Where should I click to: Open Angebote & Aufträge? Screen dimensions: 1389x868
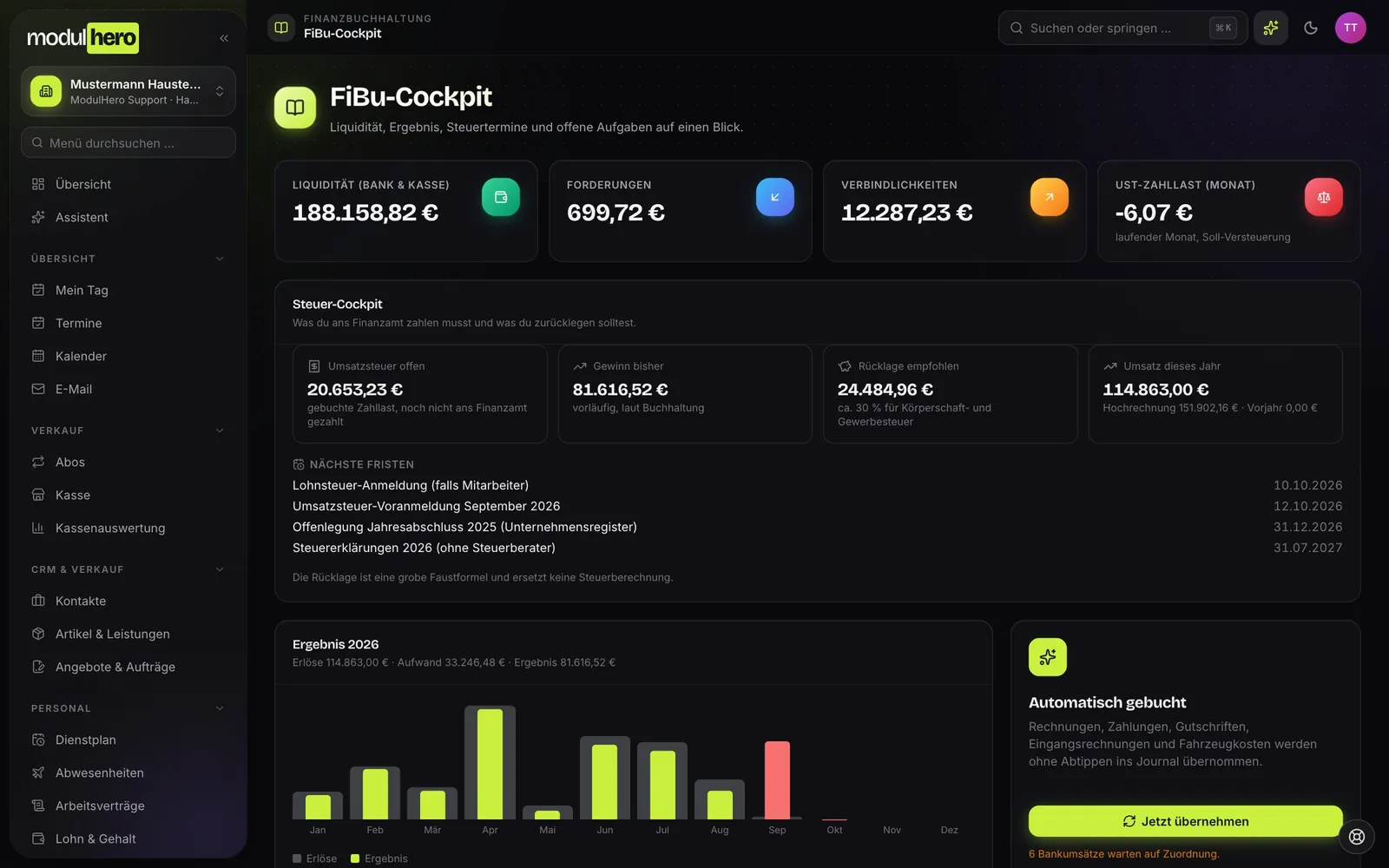pyautogui.click(x=128, y=667)
